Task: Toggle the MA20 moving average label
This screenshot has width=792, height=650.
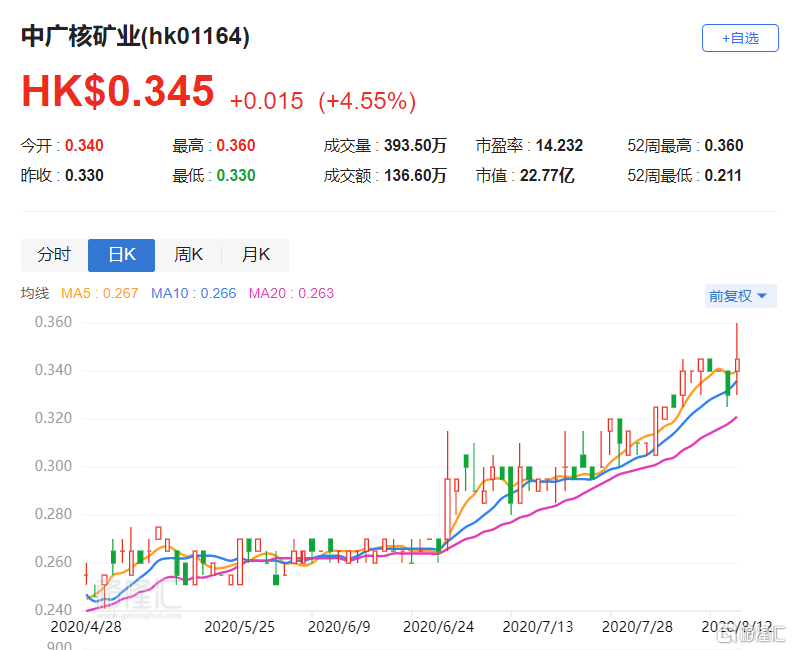Action: pos(291,294)
